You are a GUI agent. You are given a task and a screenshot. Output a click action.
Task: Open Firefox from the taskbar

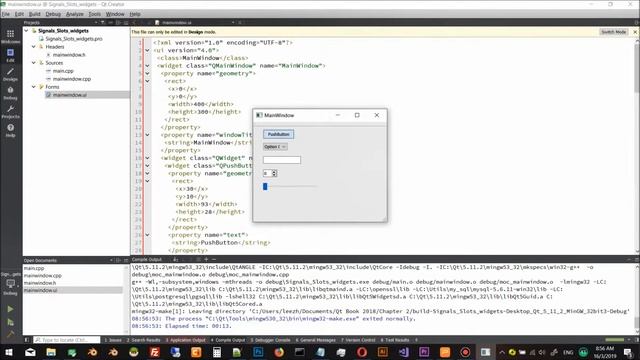coord(279,352)
